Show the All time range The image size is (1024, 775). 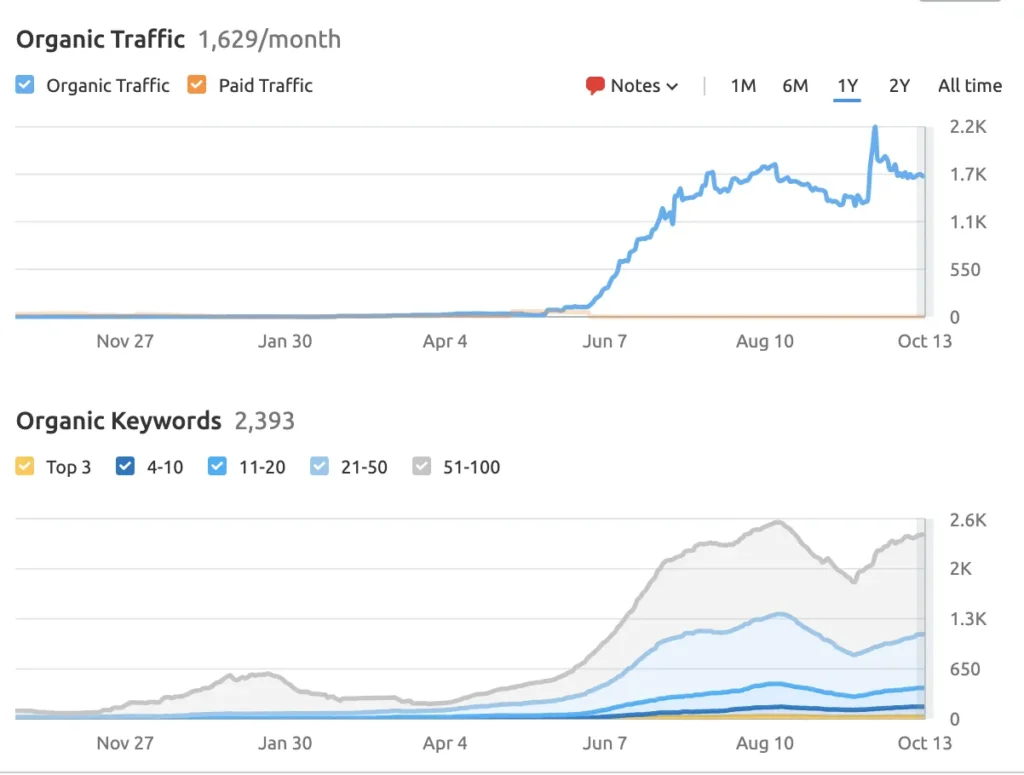coord(969,86)
